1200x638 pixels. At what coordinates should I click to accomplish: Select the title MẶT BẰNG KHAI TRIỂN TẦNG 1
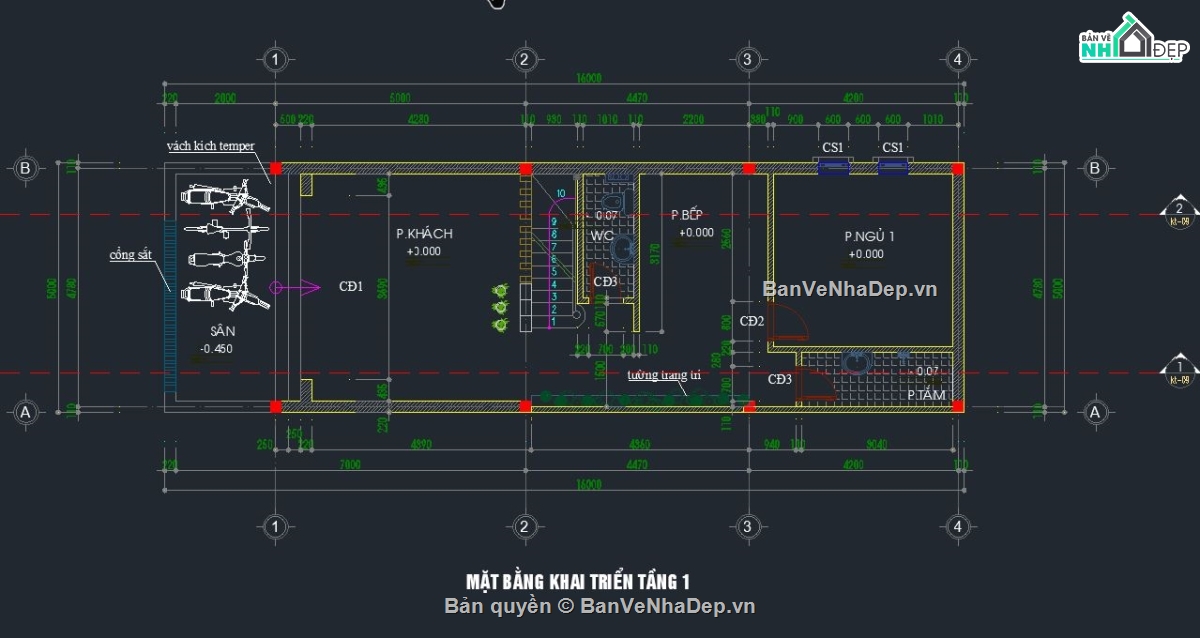(x=578, y=581)
